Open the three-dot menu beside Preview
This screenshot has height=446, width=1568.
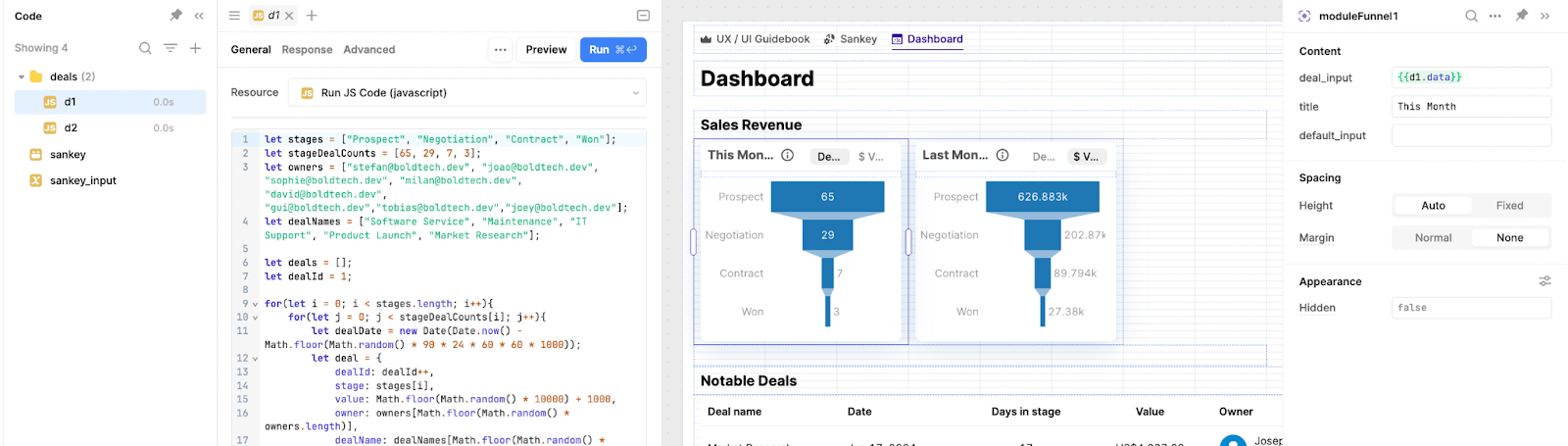pos(501,50)
